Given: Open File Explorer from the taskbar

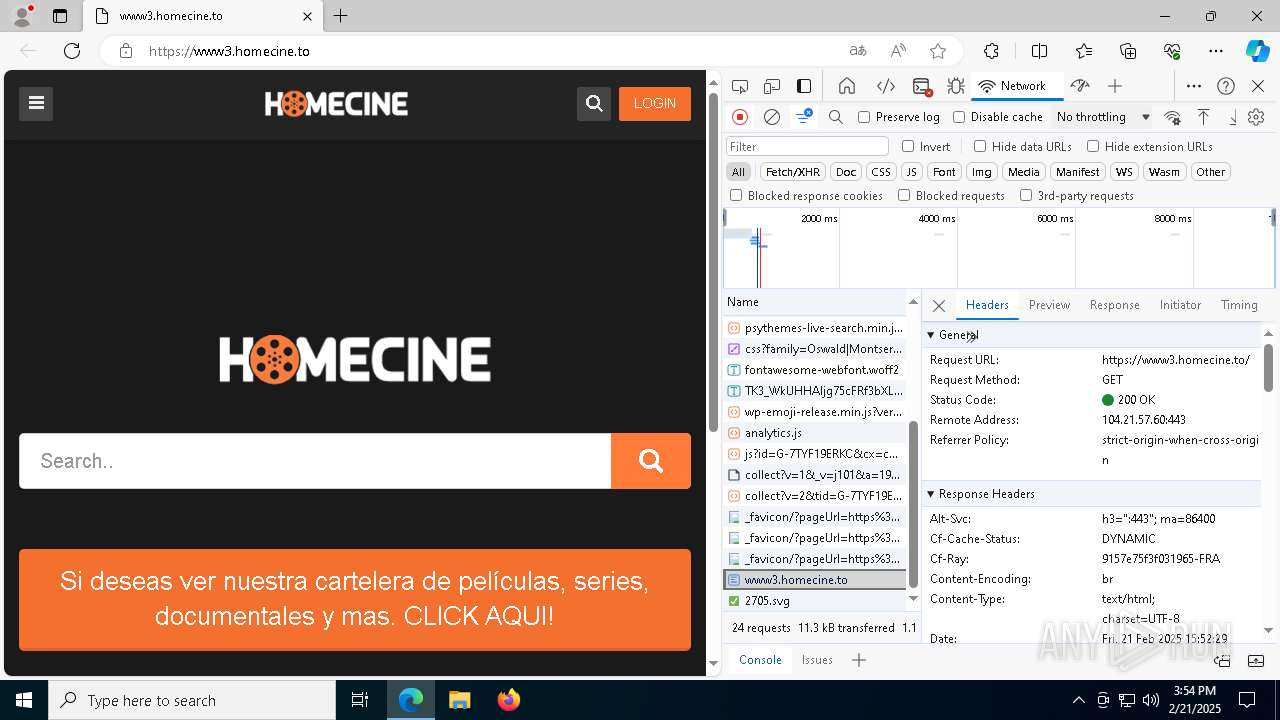Looking at the screenshot, I should [460, 700].
